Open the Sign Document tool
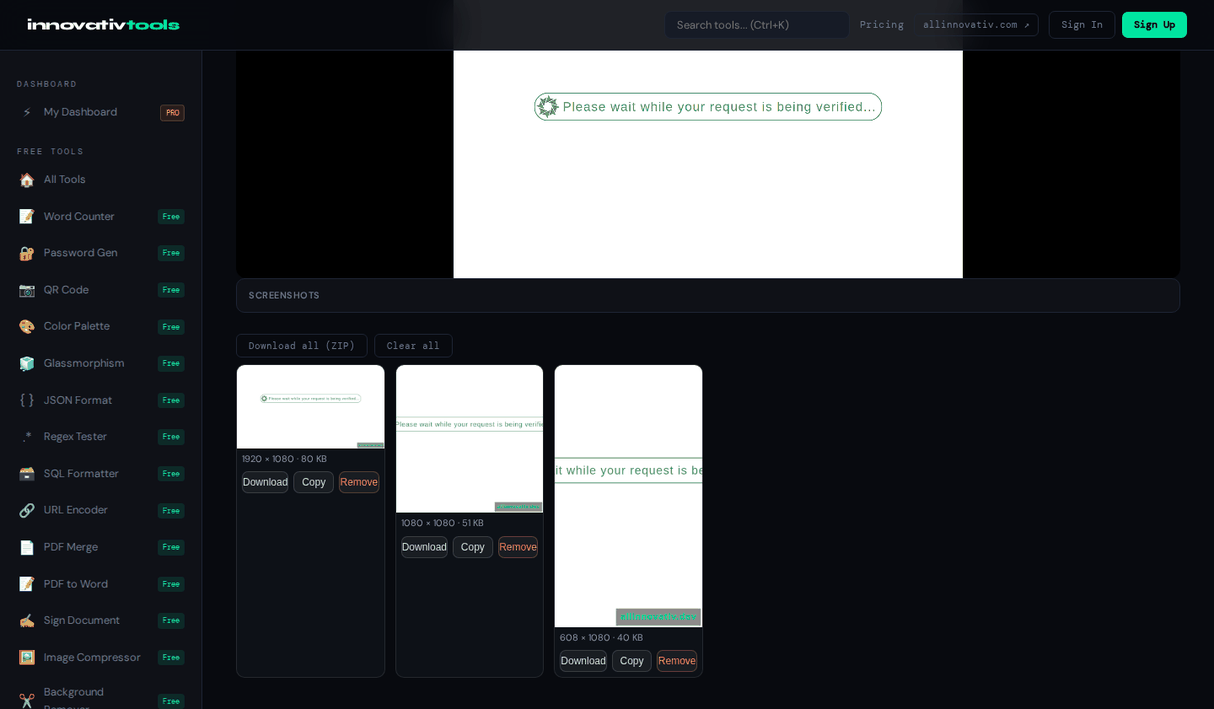This screenshot has height=709, width=1214. pos(101,621)
